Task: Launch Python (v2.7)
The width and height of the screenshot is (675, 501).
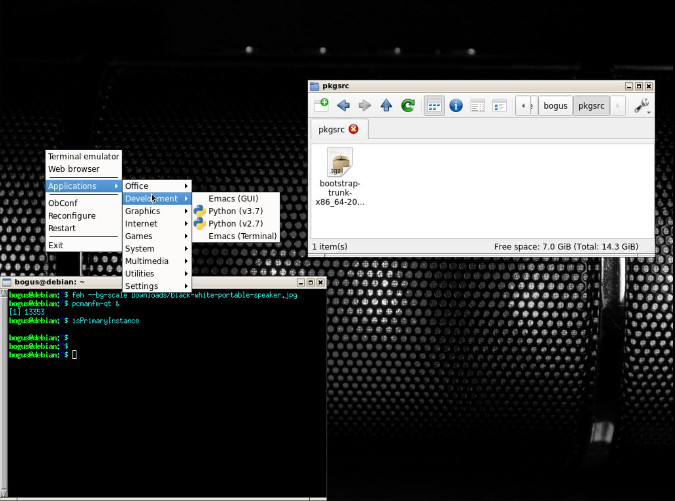Action: pyautogui.click(x=236, y=223)
